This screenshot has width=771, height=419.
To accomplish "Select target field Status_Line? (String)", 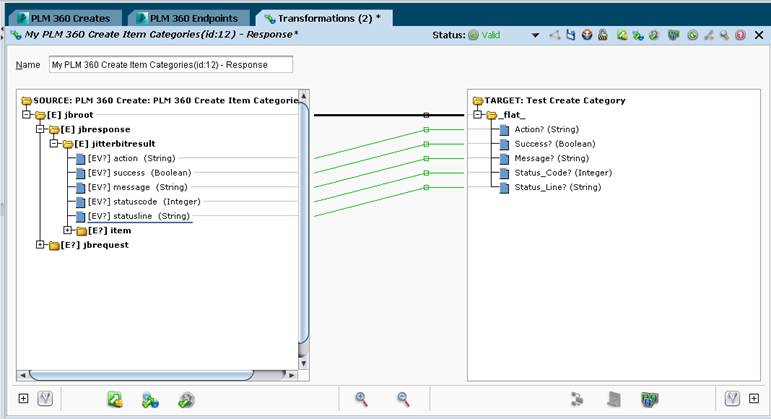I will point(558,187).
